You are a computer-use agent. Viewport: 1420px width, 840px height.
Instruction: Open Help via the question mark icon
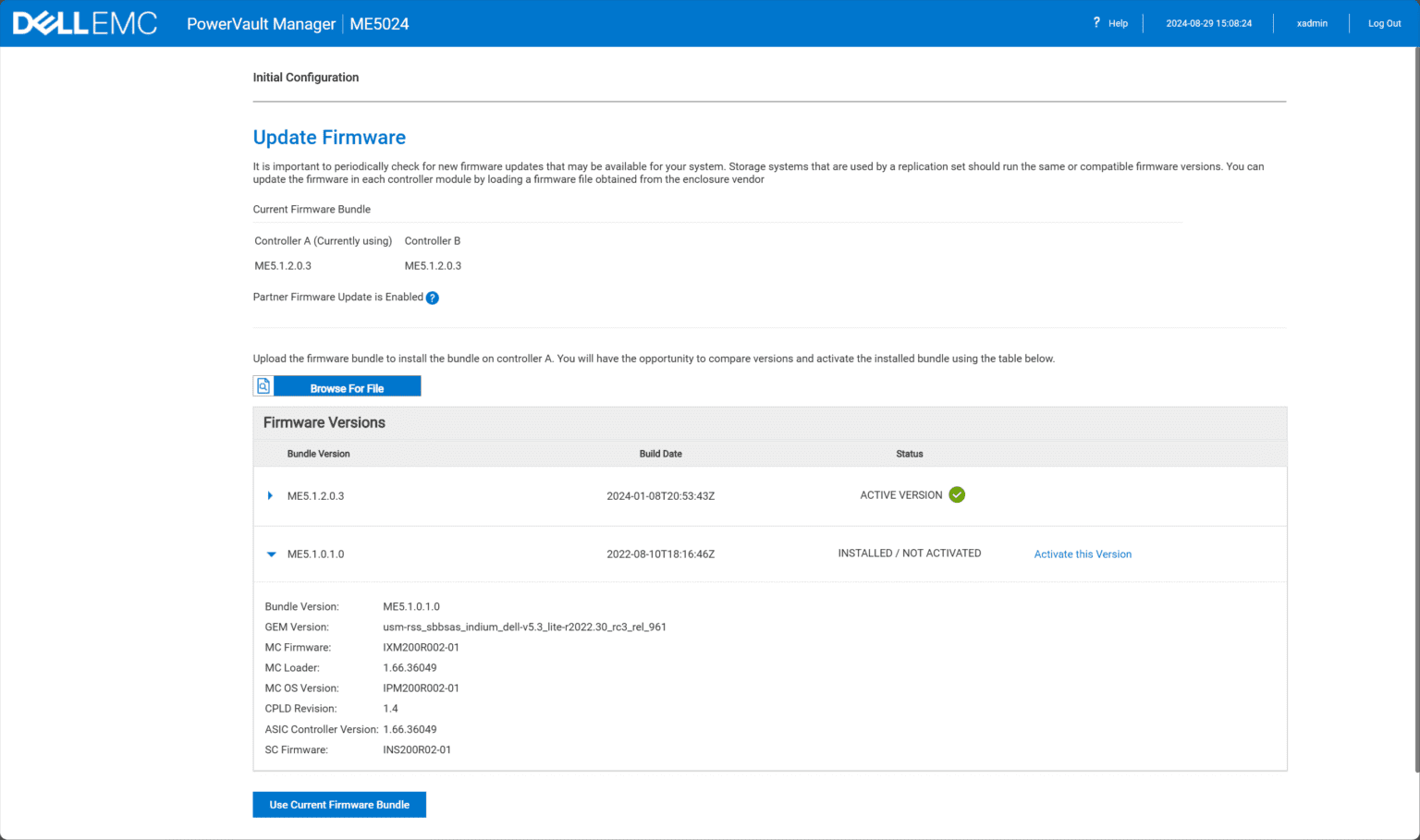click(x=1096, y=23)
